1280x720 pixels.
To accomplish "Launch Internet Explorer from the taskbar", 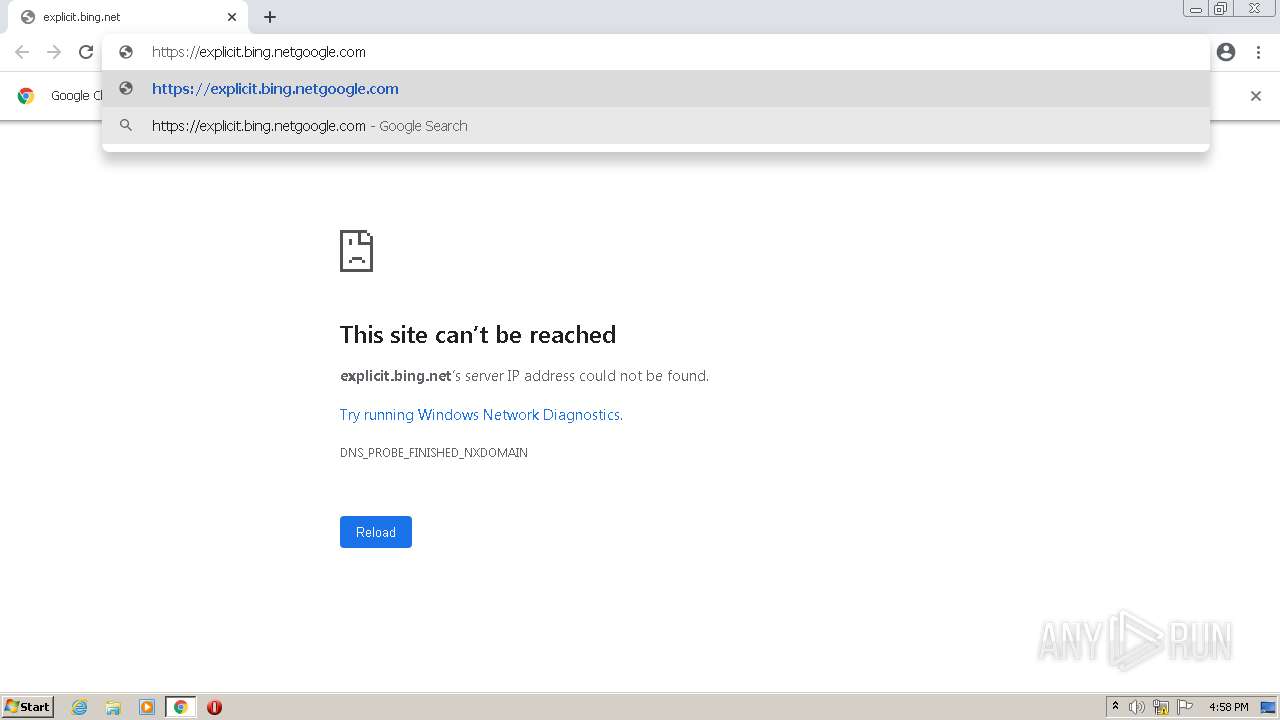I will point(80,707).
